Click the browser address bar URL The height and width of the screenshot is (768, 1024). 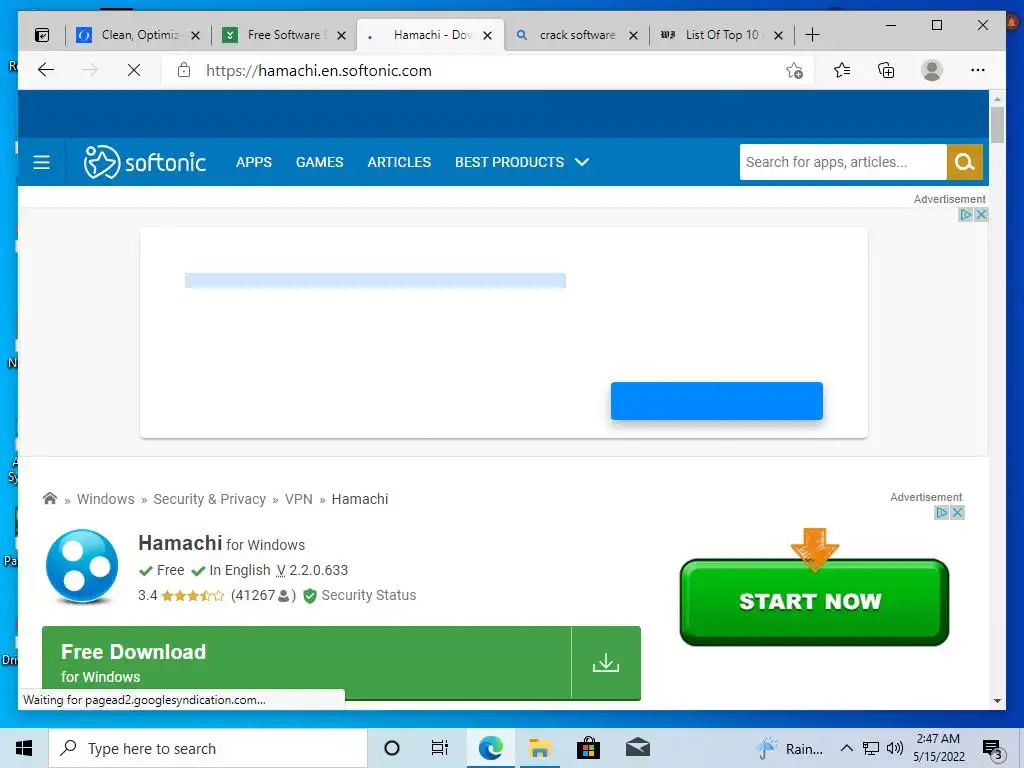[319, 71]
